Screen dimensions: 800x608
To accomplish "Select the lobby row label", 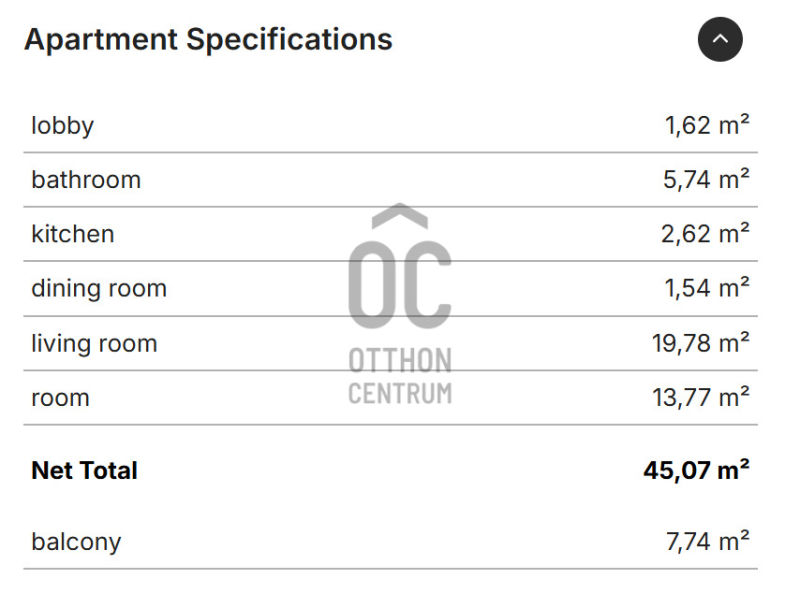I will click(x=63, y=125).
